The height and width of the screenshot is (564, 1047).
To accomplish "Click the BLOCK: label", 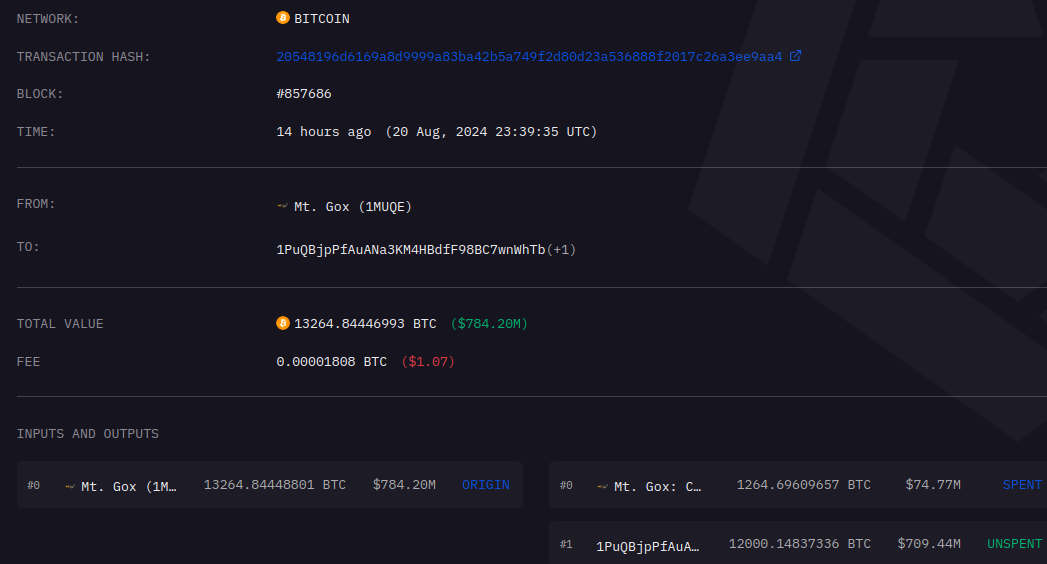I will click(x=40, y=94).
